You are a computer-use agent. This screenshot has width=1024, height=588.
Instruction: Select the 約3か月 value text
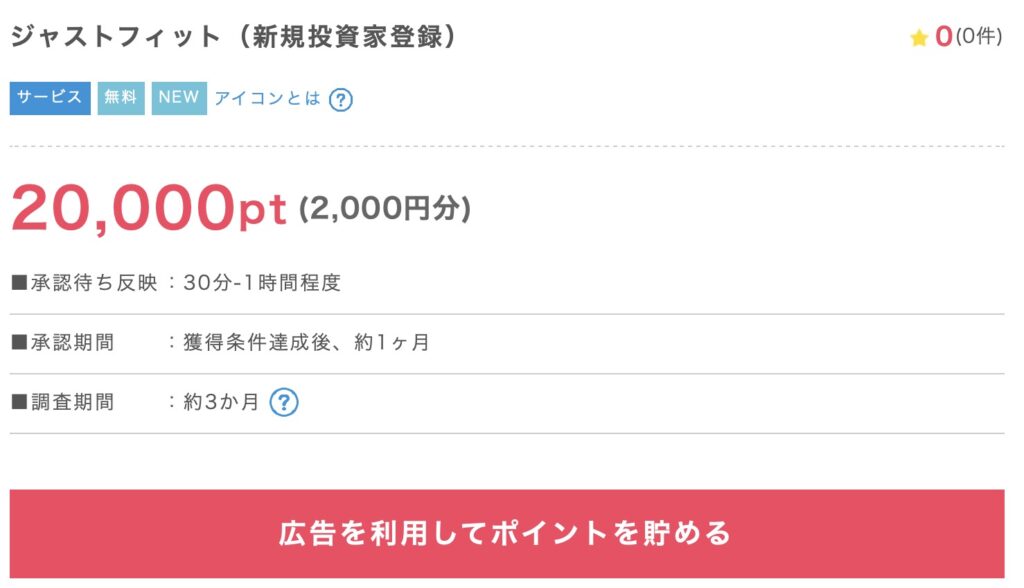point(221,402)
